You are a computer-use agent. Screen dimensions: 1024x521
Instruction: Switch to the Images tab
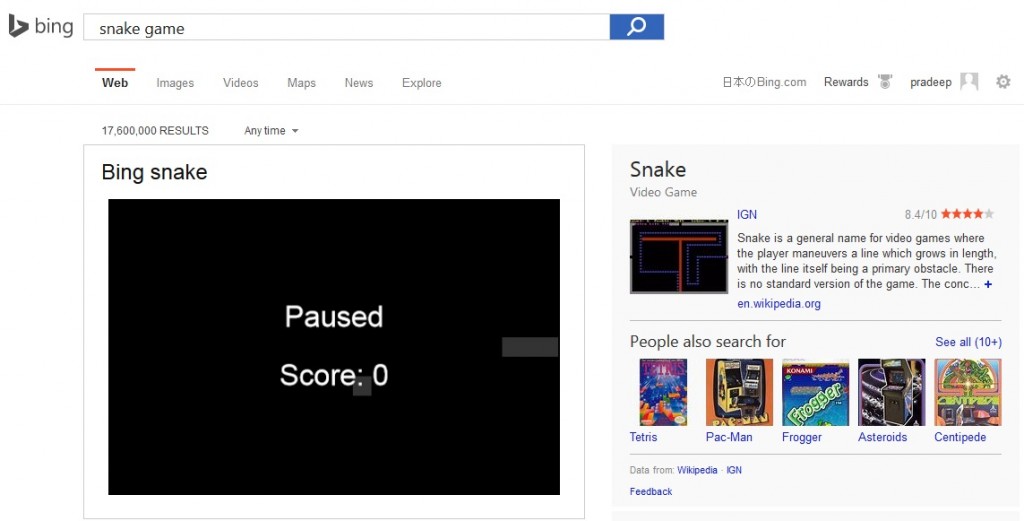pos(175,83)
